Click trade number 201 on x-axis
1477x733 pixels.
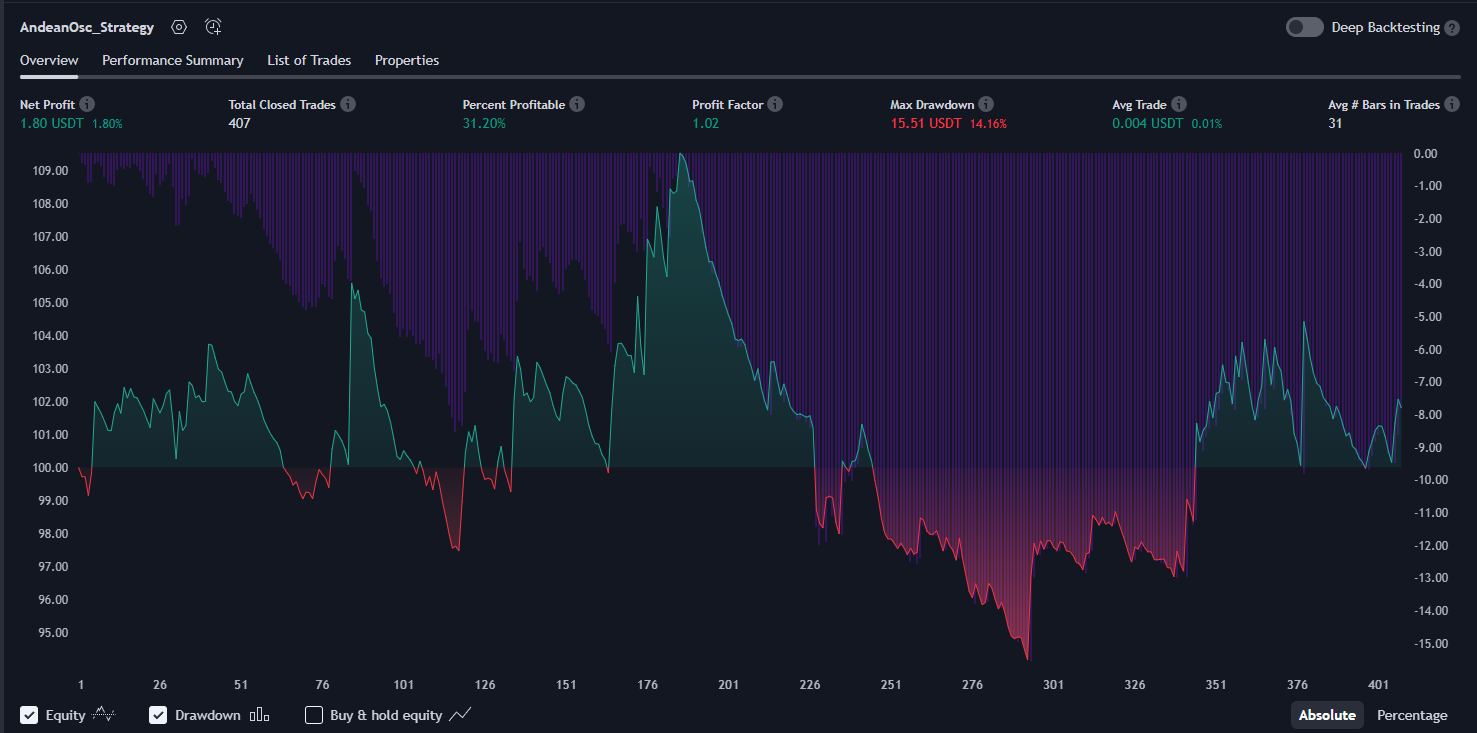[x=728, y=685]
